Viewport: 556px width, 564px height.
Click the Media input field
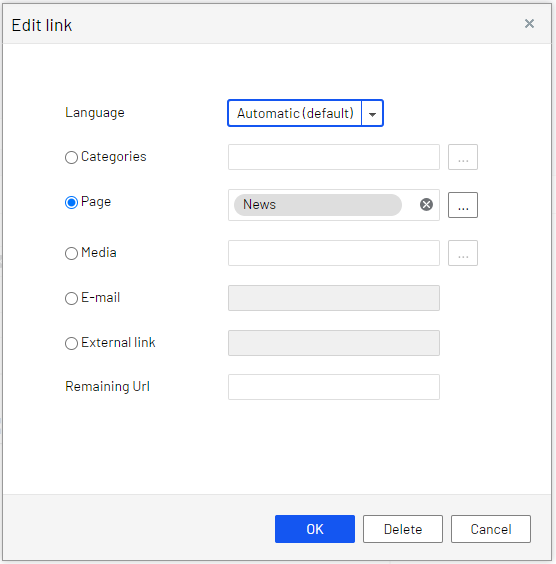(x=334, y=253)
